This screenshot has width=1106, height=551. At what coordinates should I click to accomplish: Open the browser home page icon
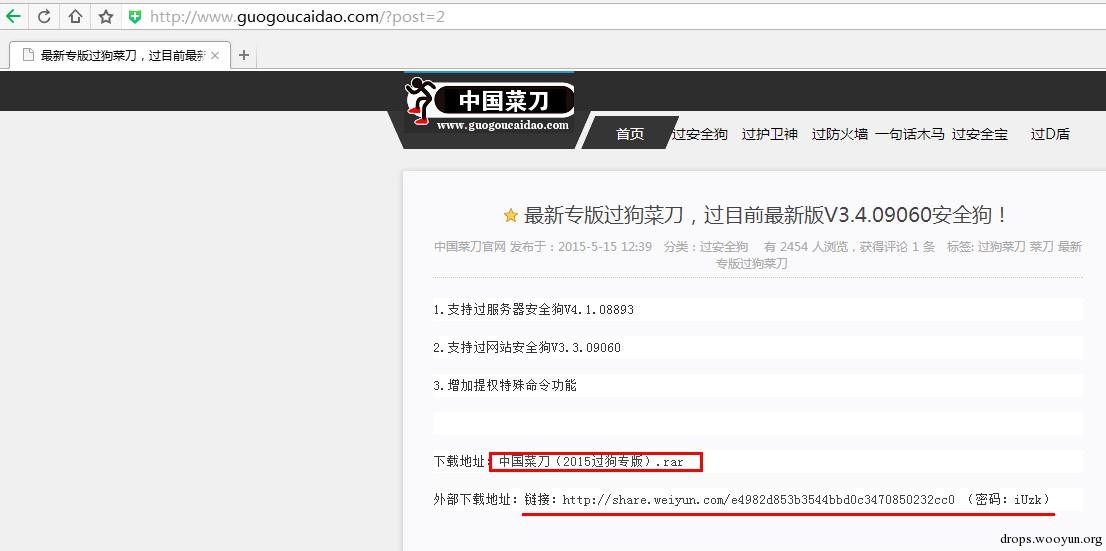[75, 16]
